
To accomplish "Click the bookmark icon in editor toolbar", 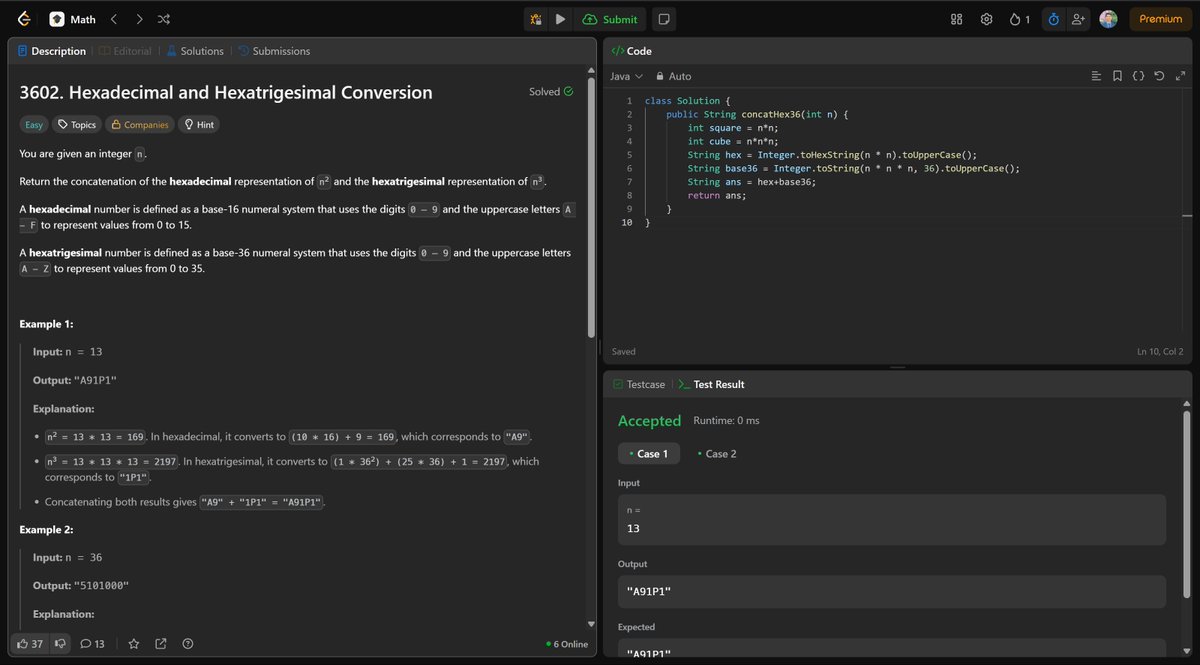I will [1117, 76].
